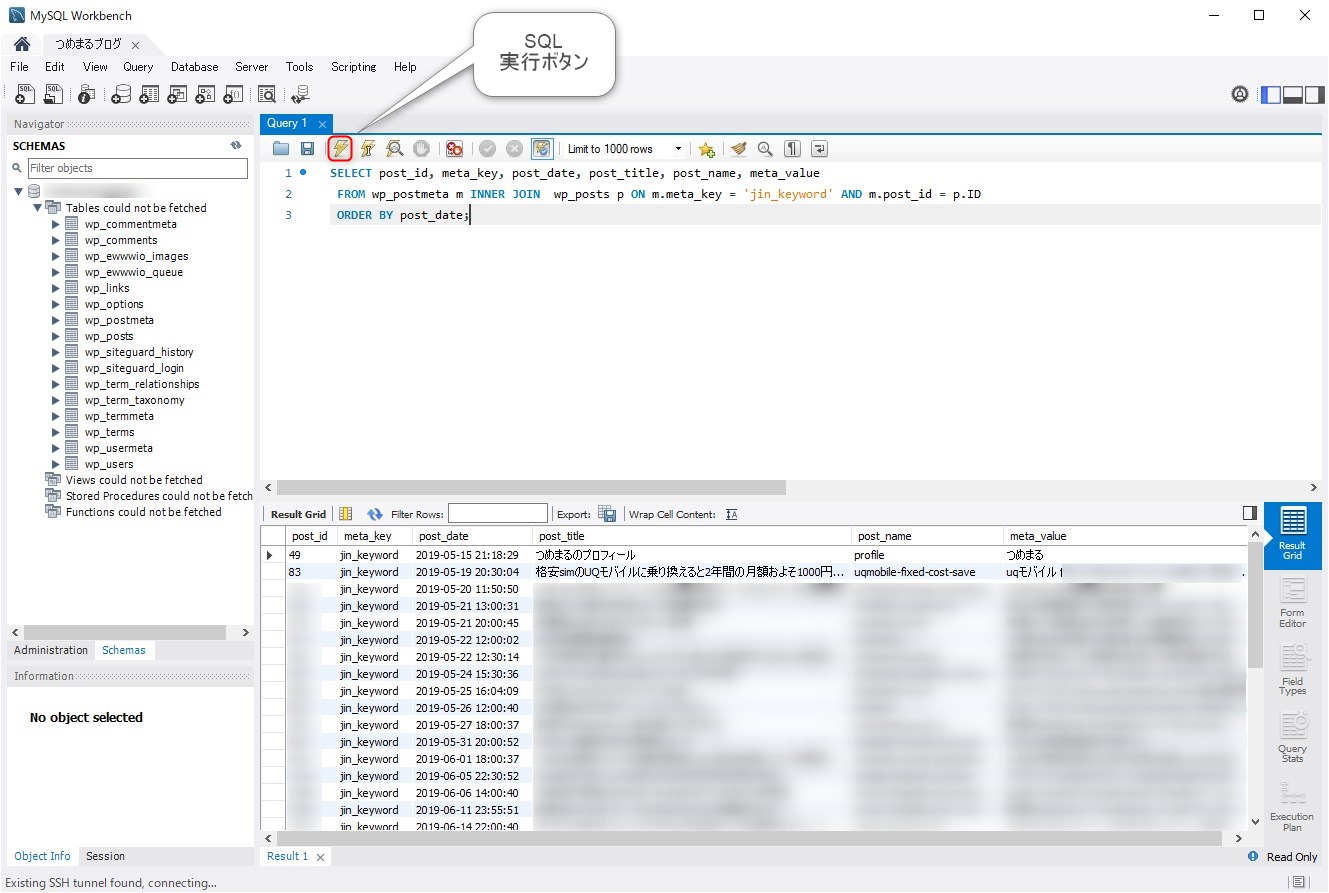
Task: Click inside the Filter Rows input field
Action: point(497,513)
